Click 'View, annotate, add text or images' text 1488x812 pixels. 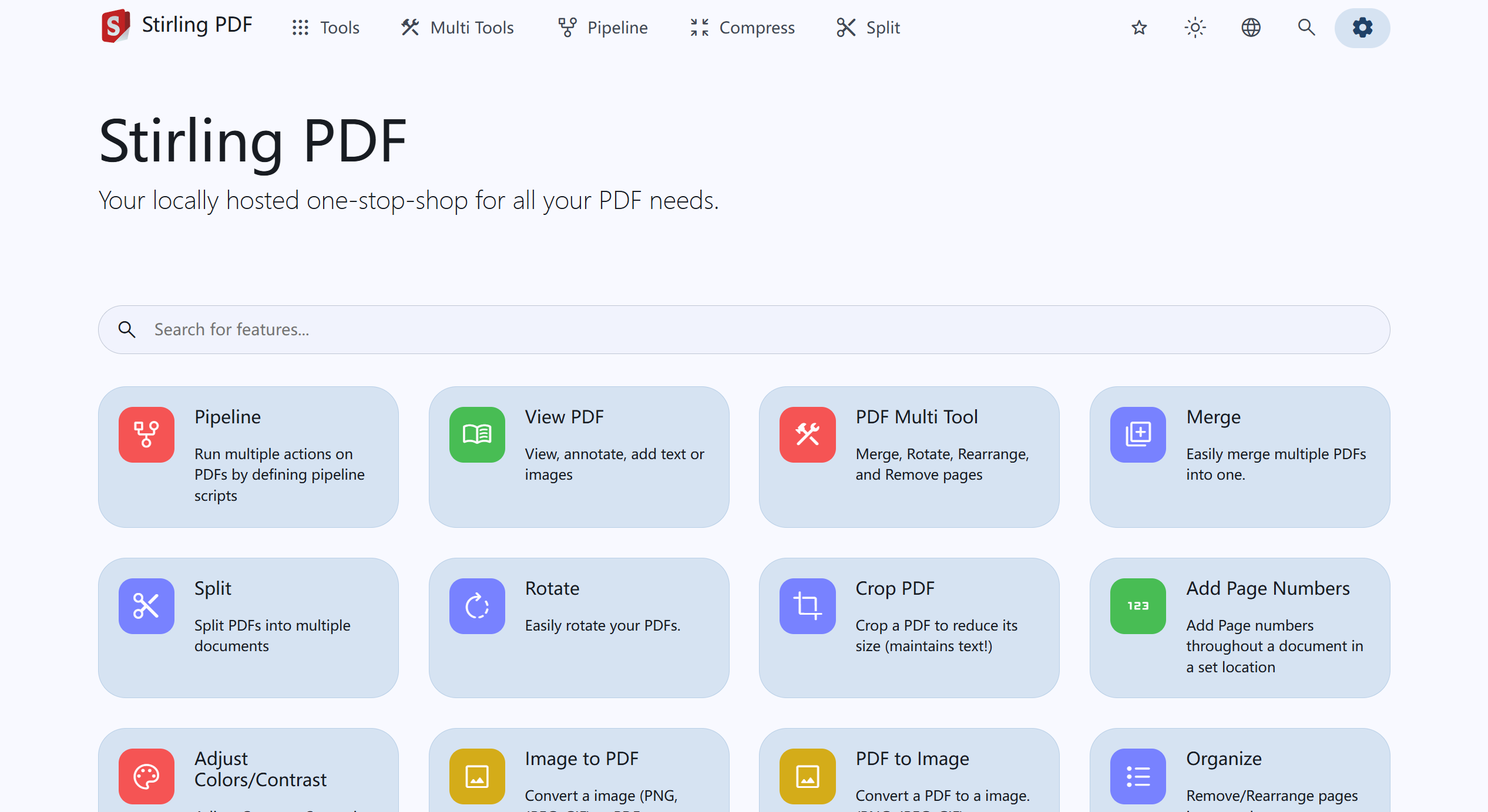tap(614, 464)
